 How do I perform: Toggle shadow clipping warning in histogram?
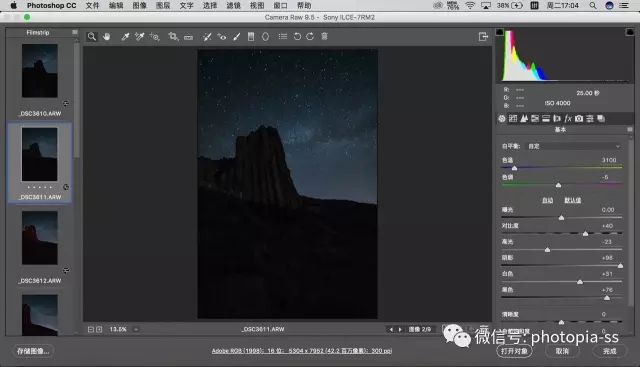500,32
